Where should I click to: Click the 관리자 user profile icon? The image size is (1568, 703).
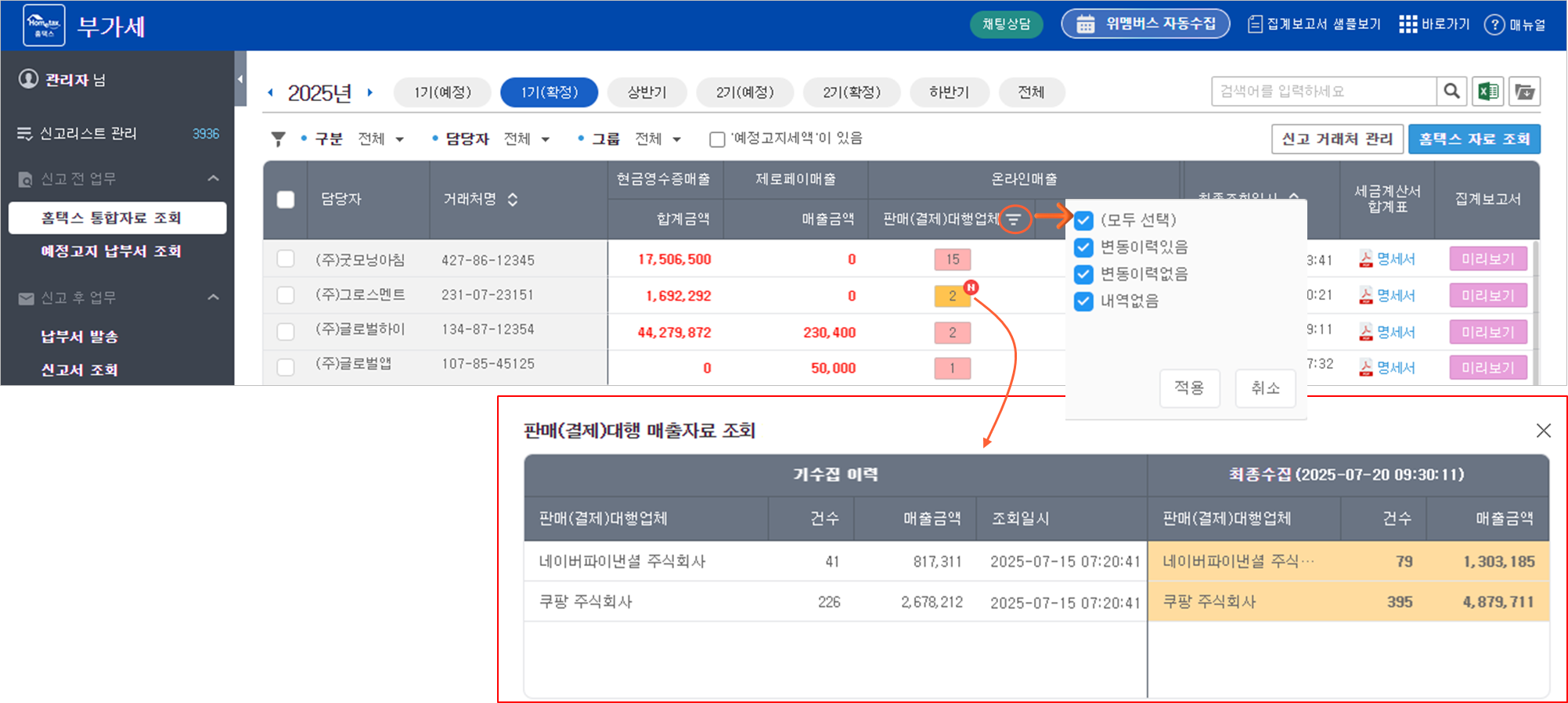click(28, 79)
